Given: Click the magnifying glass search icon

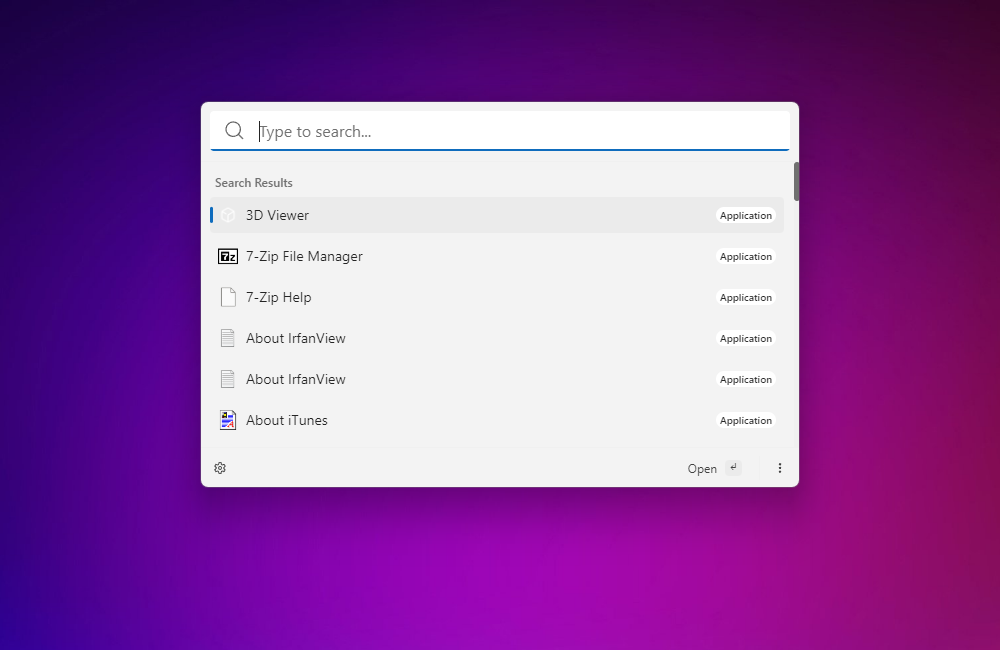Looking at the screenshot, I should (x=234, y=131).
